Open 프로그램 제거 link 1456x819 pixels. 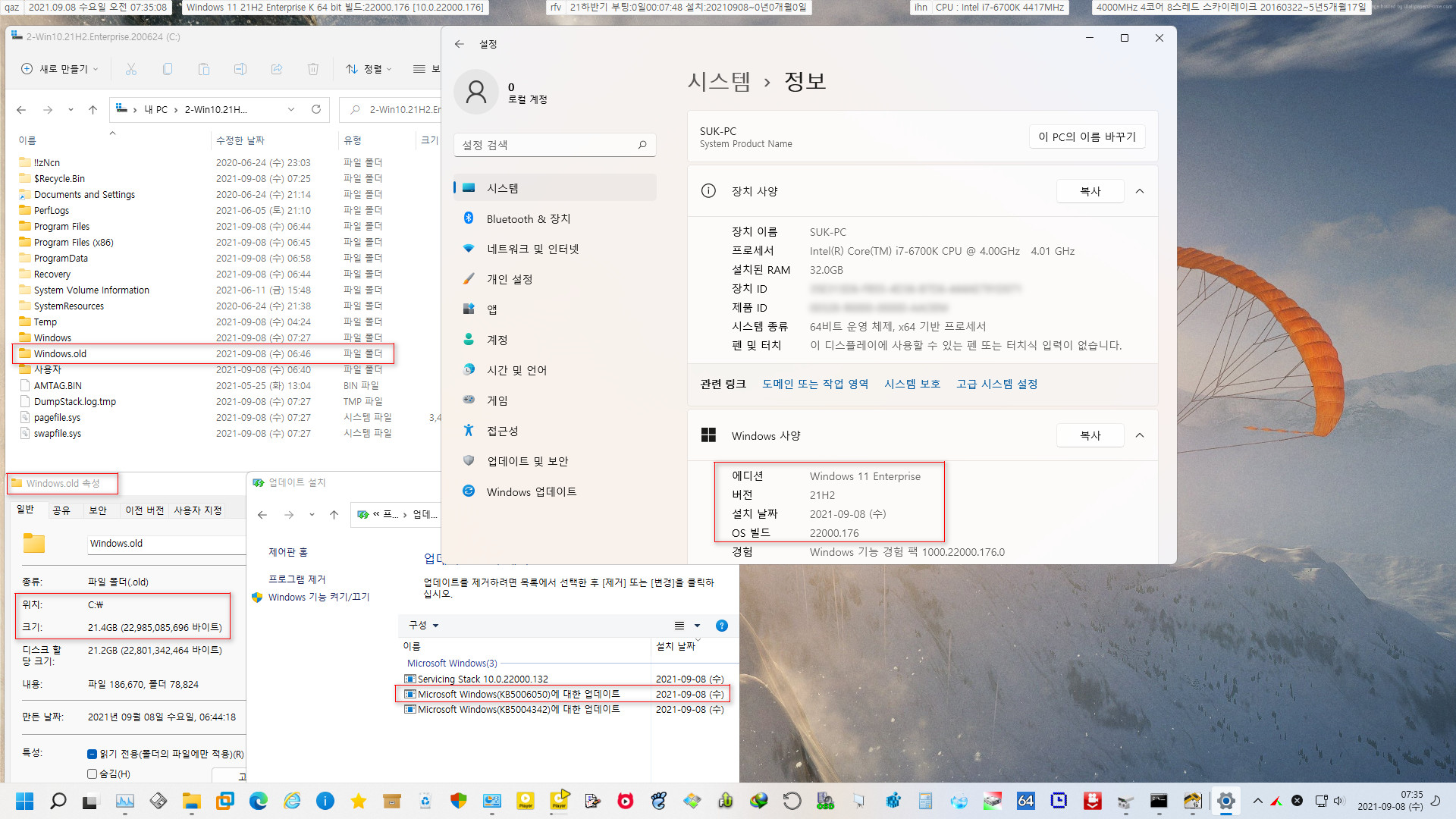(x=297, y=579)
